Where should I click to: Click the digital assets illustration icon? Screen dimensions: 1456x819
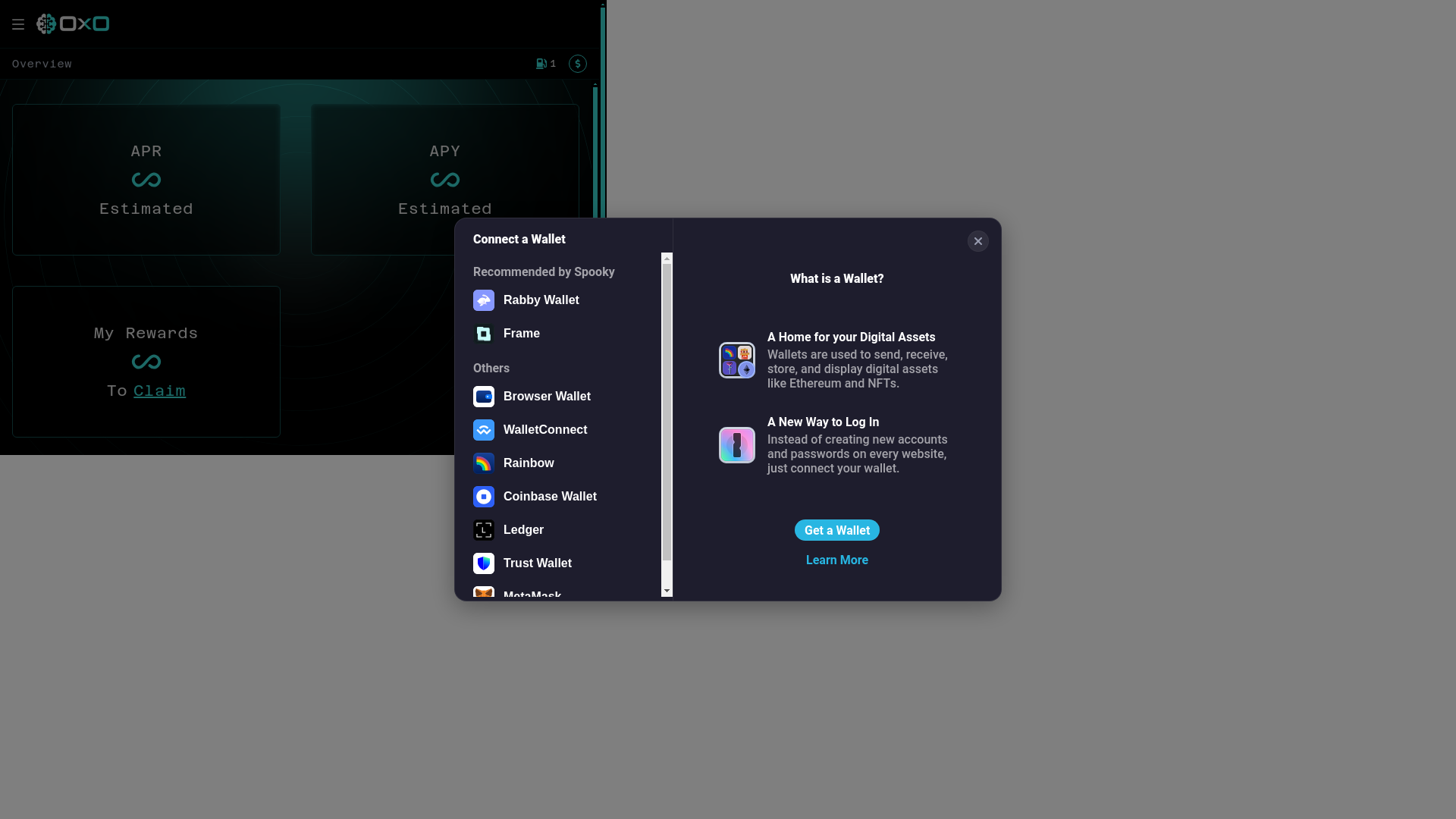(x=737, y=360)
